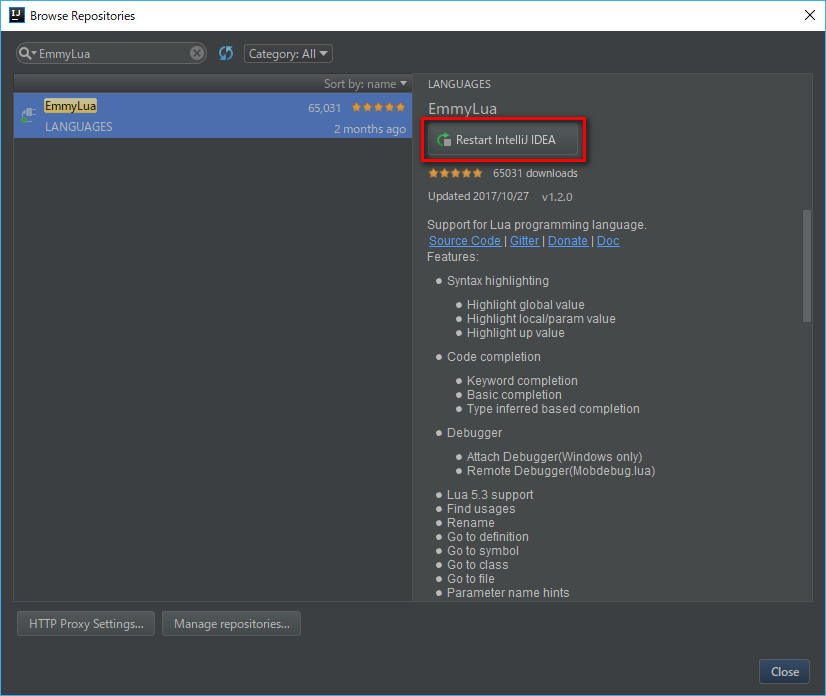Click the version 'v1.2.0' text
This screenshot has width=826, height=696.
click(x=557, y=197)
